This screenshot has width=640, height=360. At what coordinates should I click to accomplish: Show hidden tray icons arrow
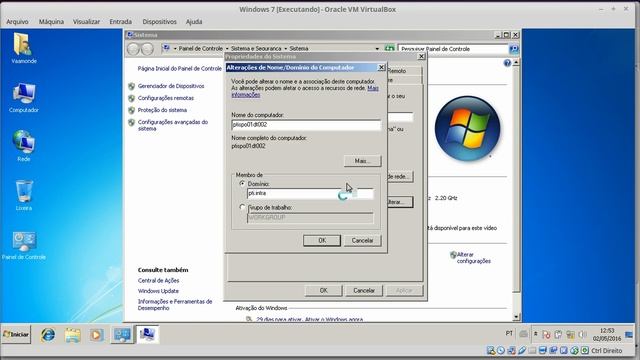[536, 334]
